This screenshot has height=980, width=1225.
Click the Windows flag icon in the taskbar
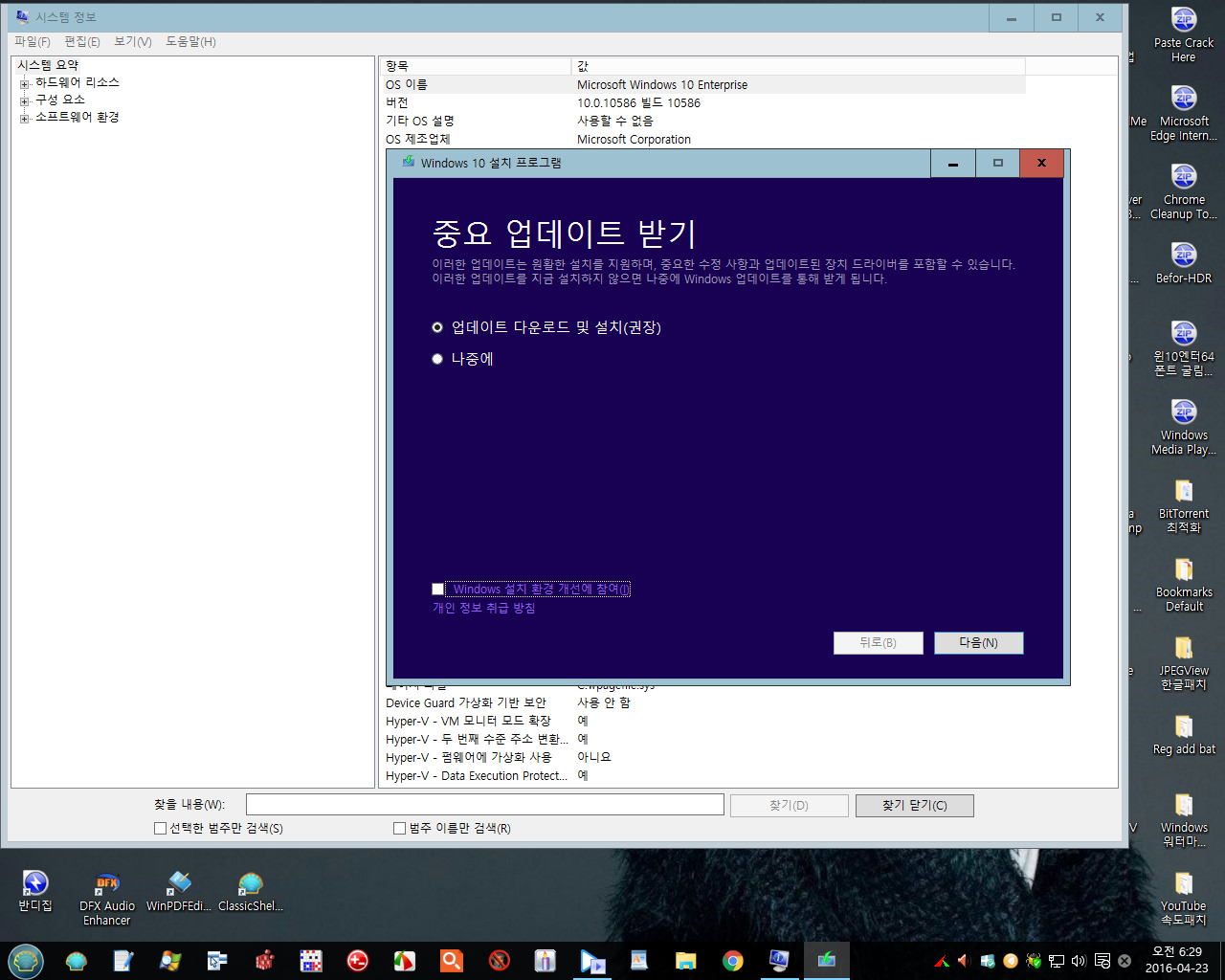point(170,961)
